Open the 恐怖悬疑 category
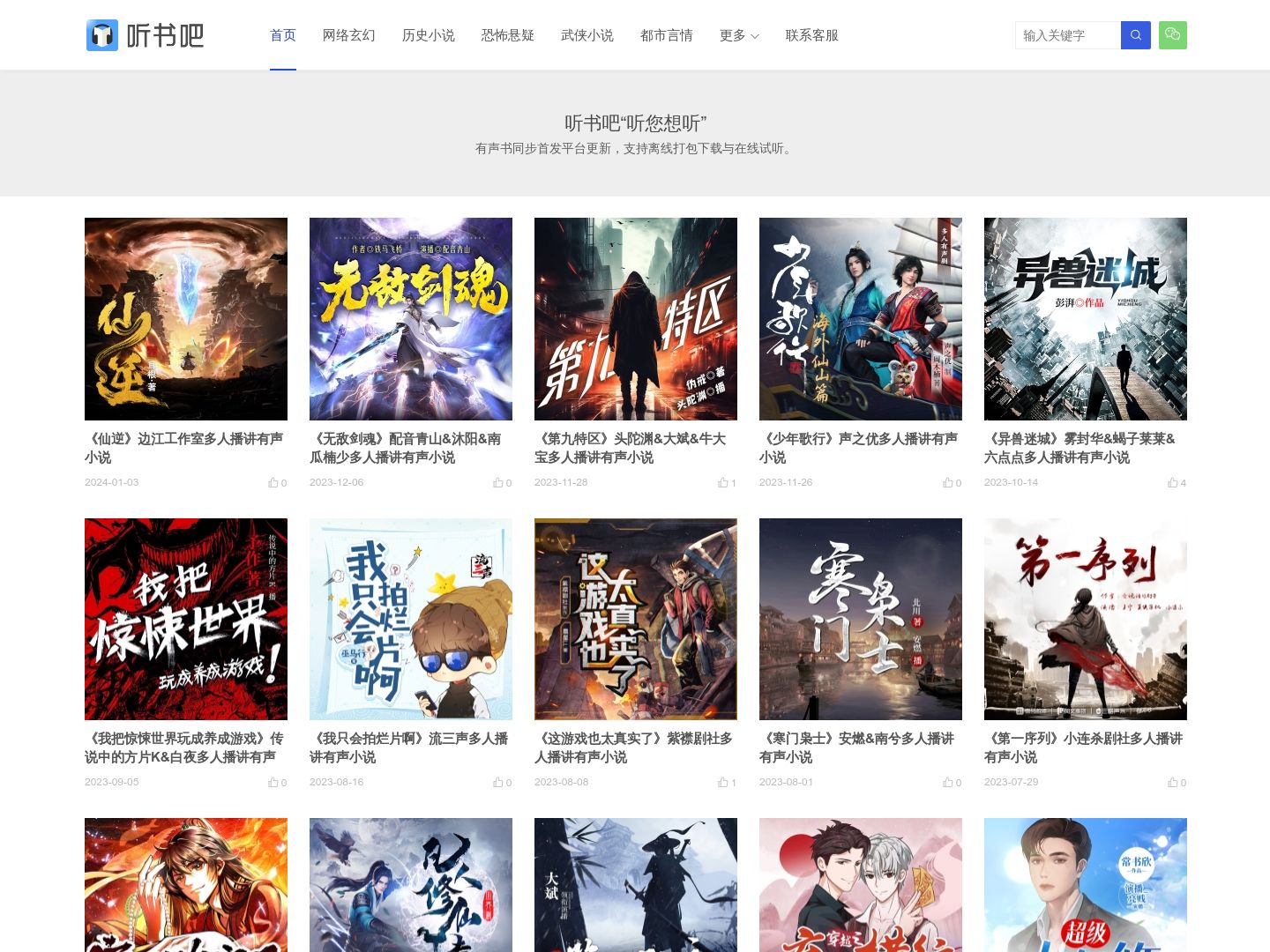 [x=508, y=35]
